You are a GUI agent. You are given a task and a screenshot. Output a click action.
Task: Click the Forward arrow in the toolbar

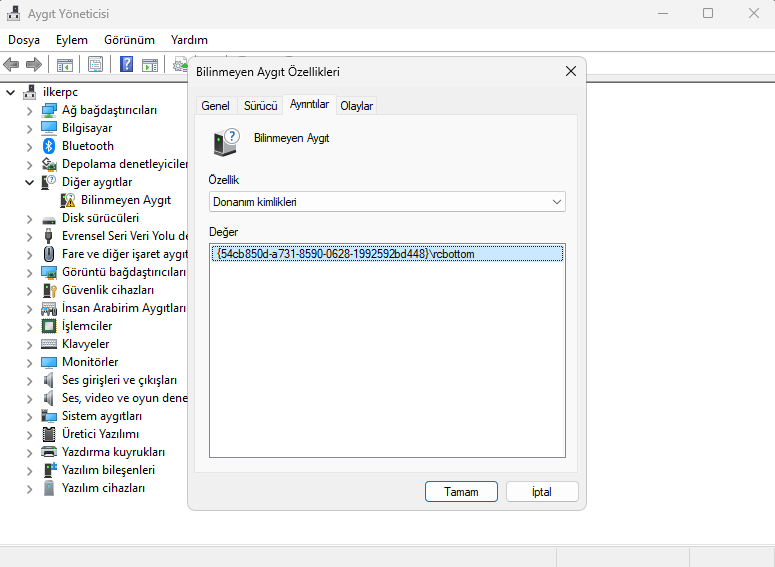pos(34,64)
